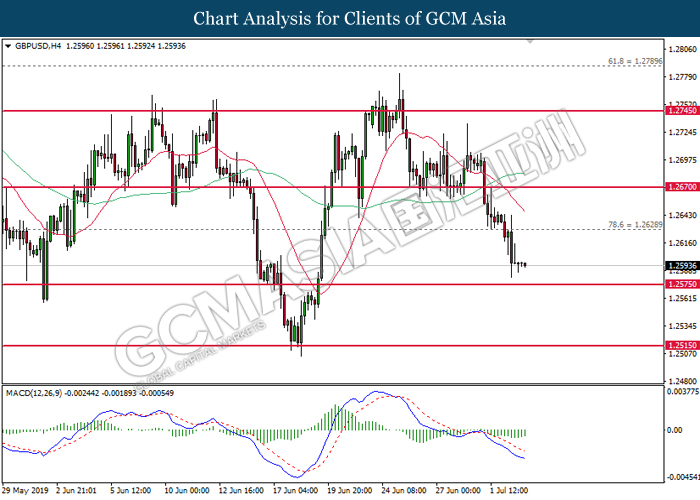Select the 5 Jun 12:00 time label
Viewport: 700px width, 500px height.
tap(130, 490)
